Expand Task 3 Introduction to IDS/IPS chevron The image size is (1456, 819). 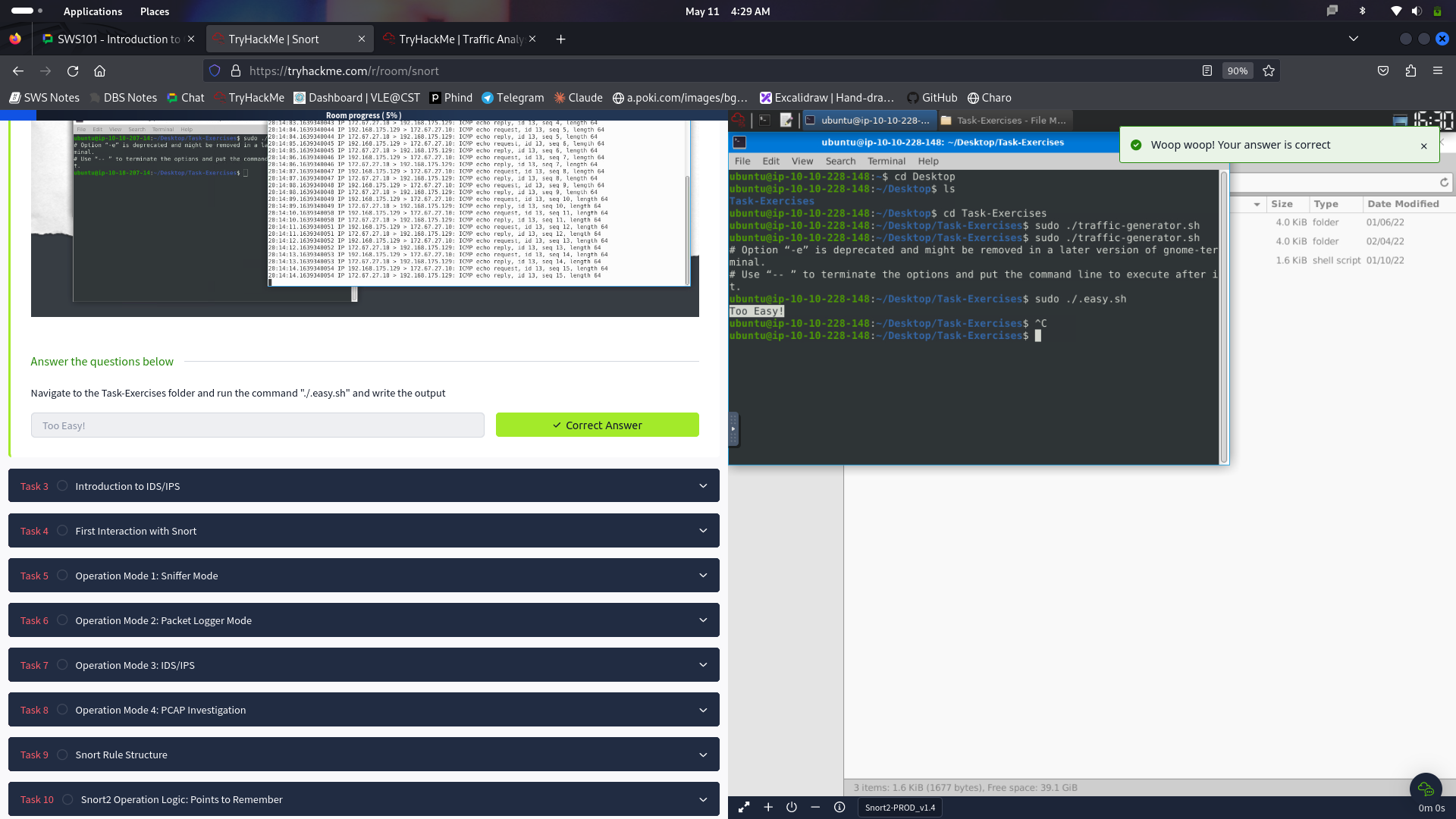pos(703,486)
